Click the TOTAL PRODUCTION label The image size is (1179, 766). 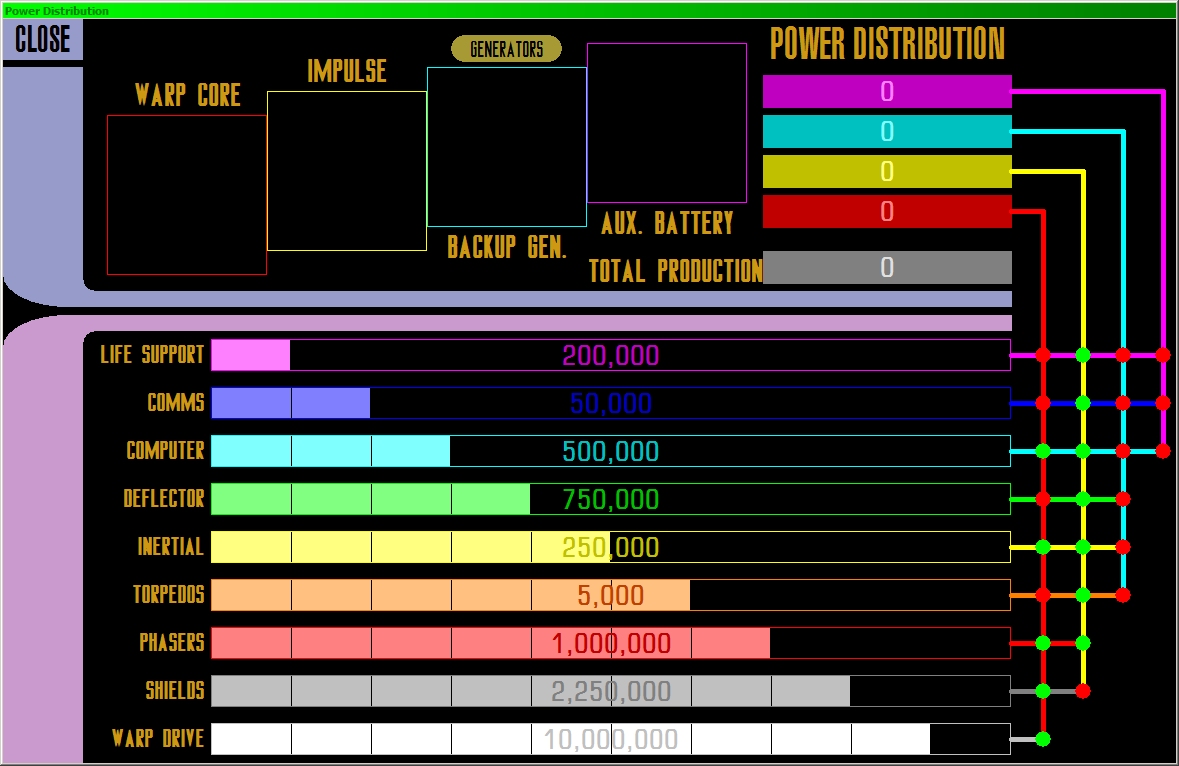pos(675,271)
